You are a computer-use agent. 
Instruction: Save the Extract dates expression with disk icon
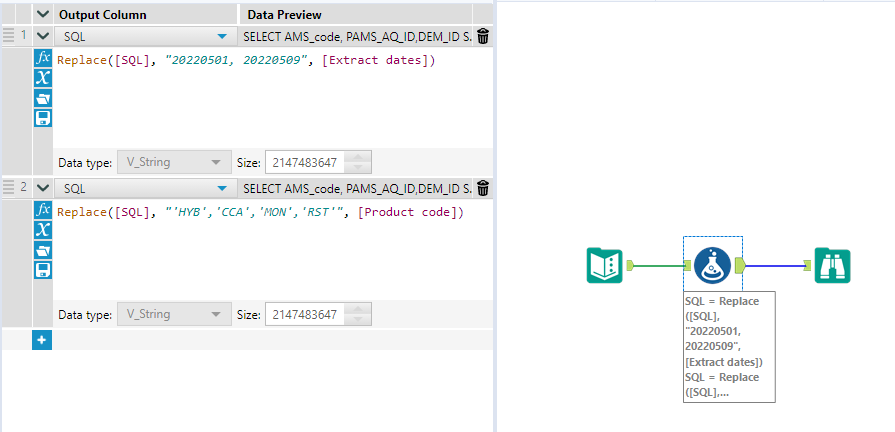pyautogui.click(x=43, y=118)
